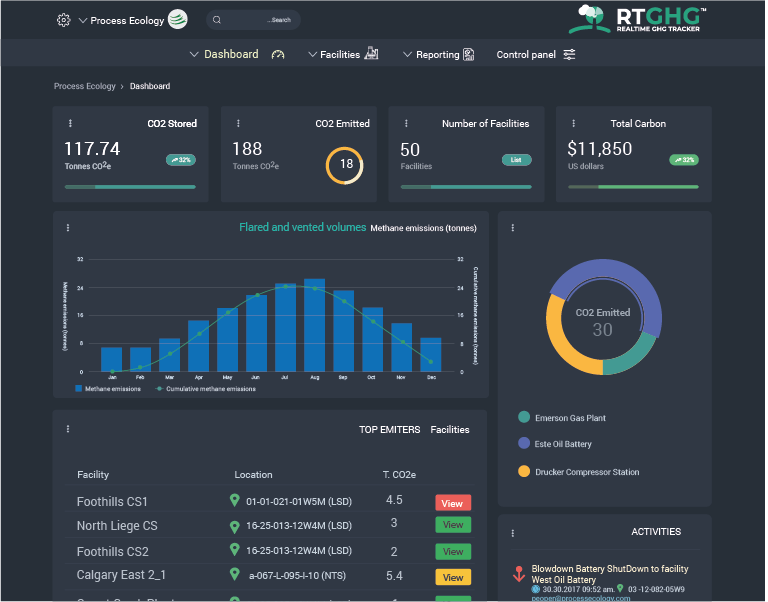Screen dimensions: 768x602
Task: Click the 32% badge on CO2 Stored
Action: click(x=181, y=160)
